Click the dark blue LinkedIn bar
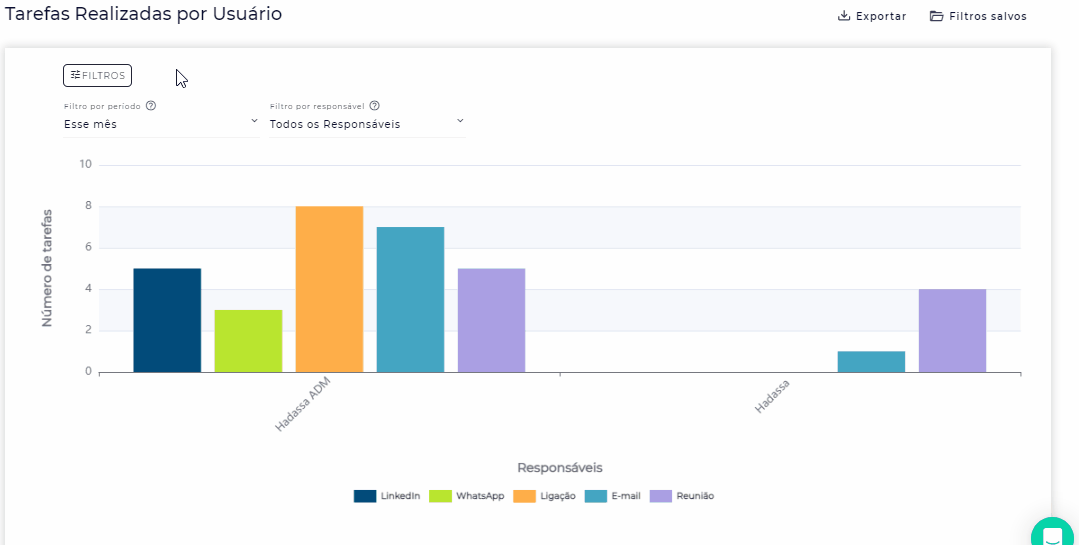 click(x=167, y=320)
